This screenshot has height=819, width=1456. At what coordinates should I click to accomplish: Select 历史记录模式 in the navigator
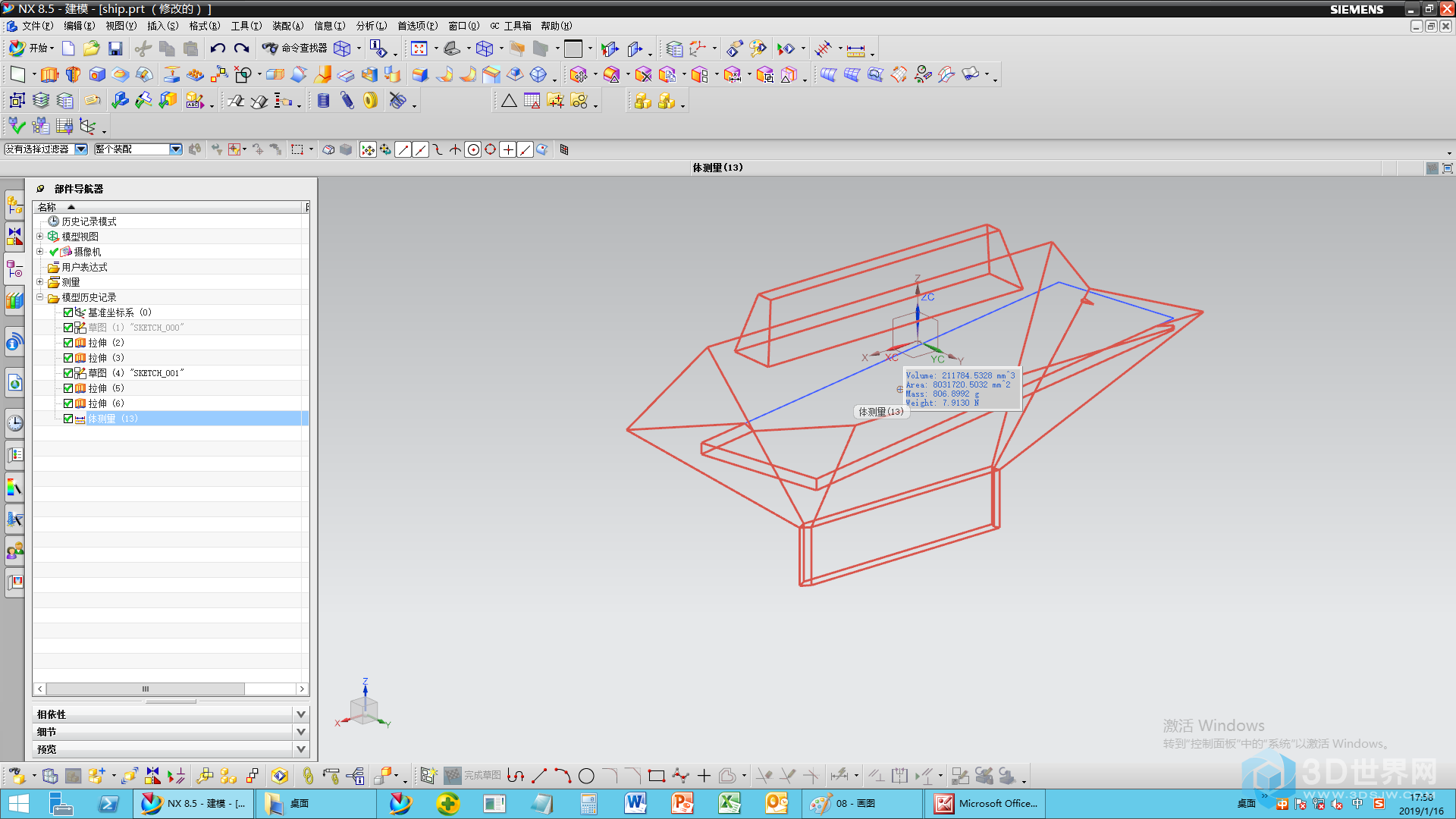tap(89, 221)
